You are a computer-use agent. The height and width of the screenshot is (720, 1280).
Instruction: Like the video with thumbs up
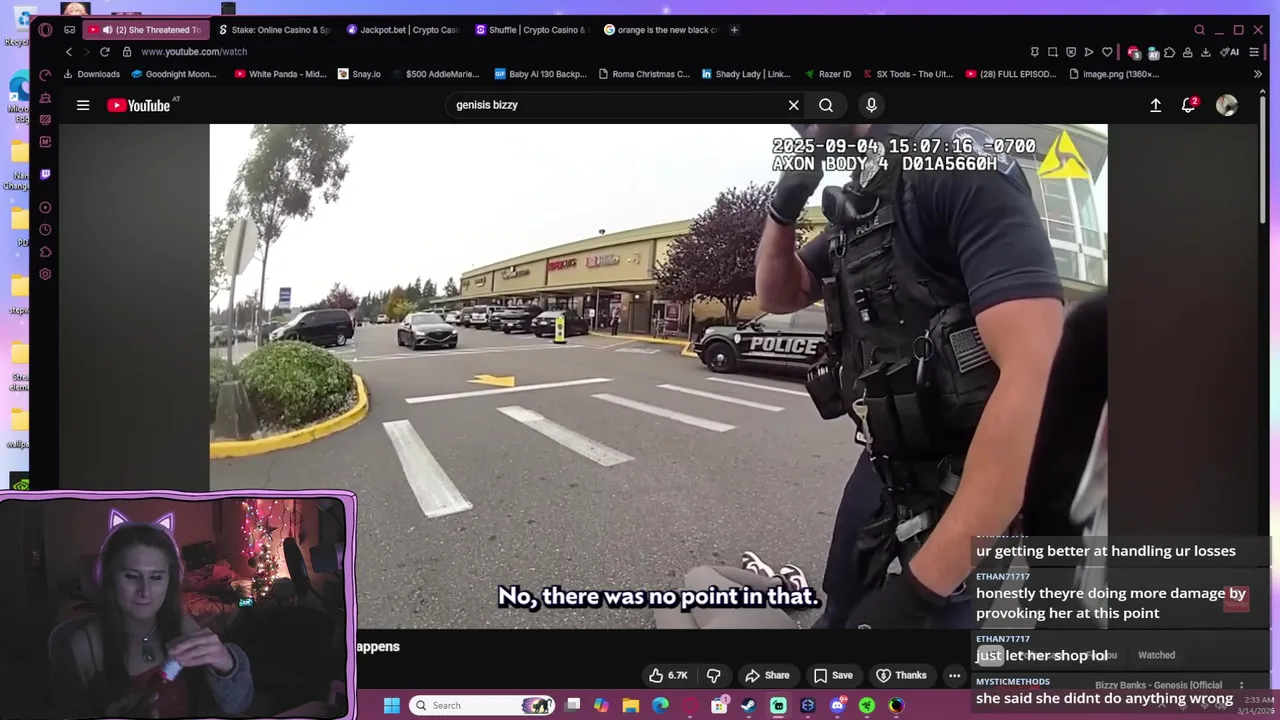[668, 675]
